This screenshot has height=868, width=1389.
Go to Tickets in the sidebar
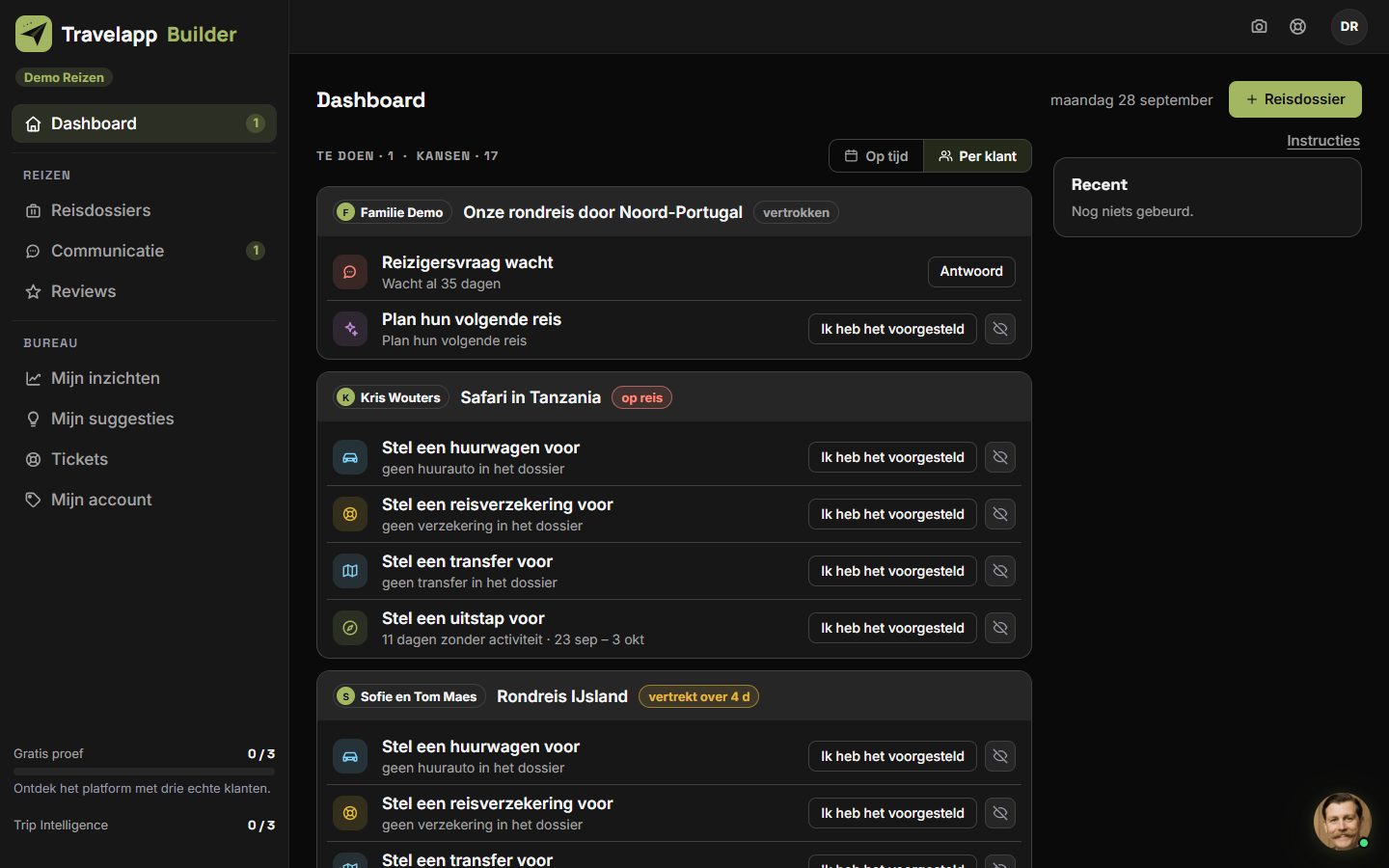144,459
